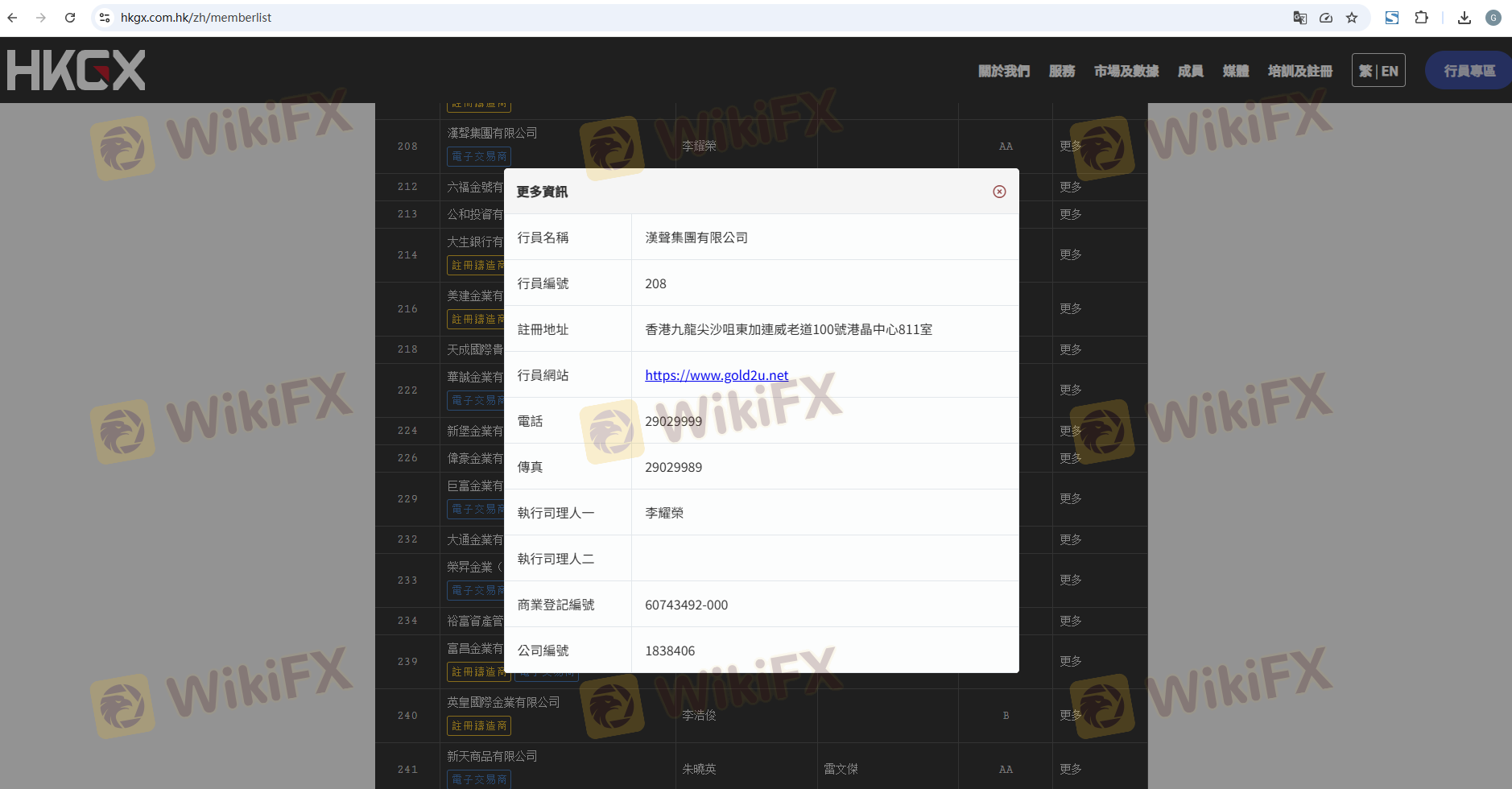
Task: Expand the 成員 menu
Action: (1190, 71)
